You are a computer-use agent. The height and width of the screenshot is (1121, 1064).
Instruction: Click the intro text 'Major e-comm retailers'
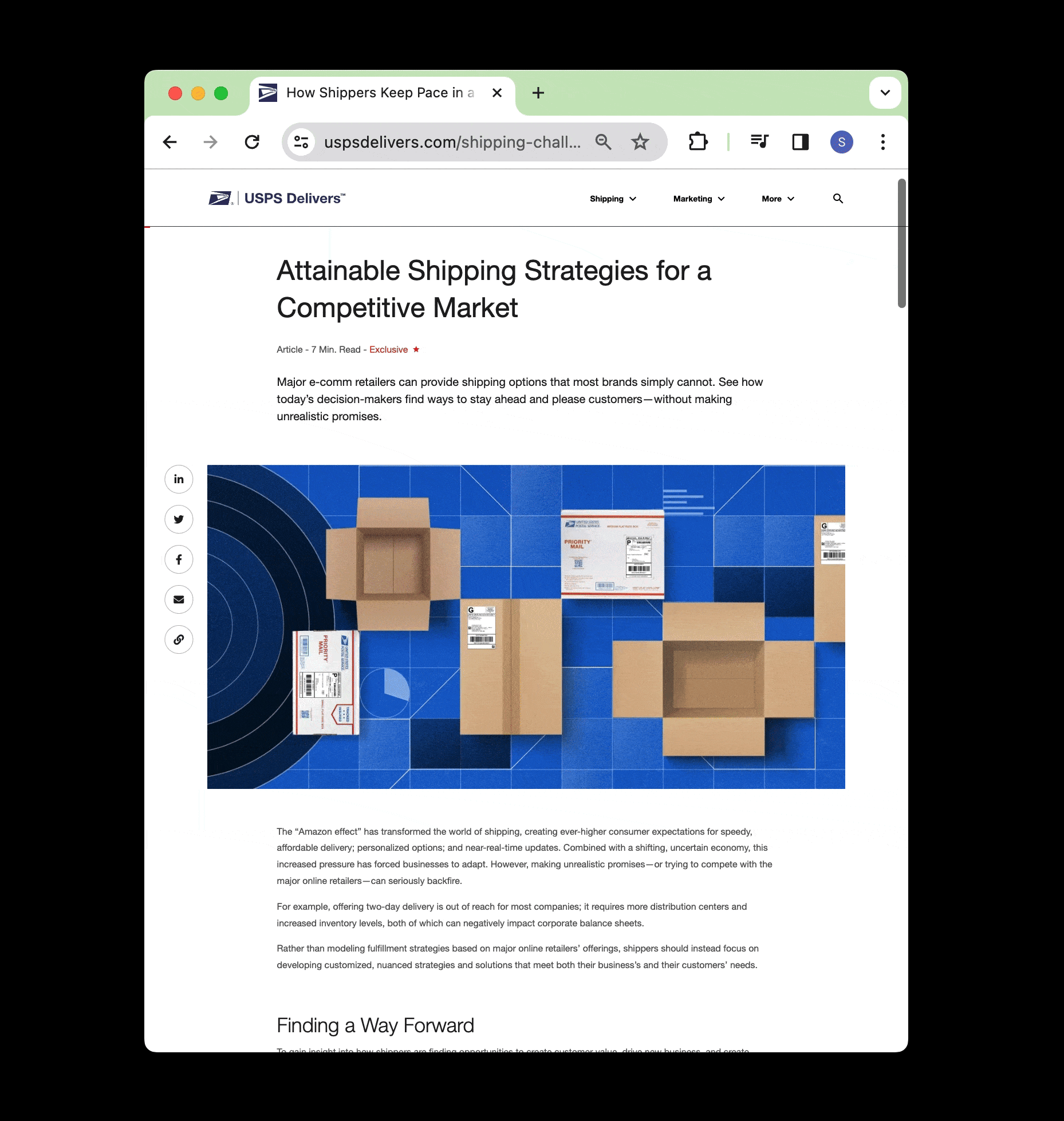[x=520, y=399]
